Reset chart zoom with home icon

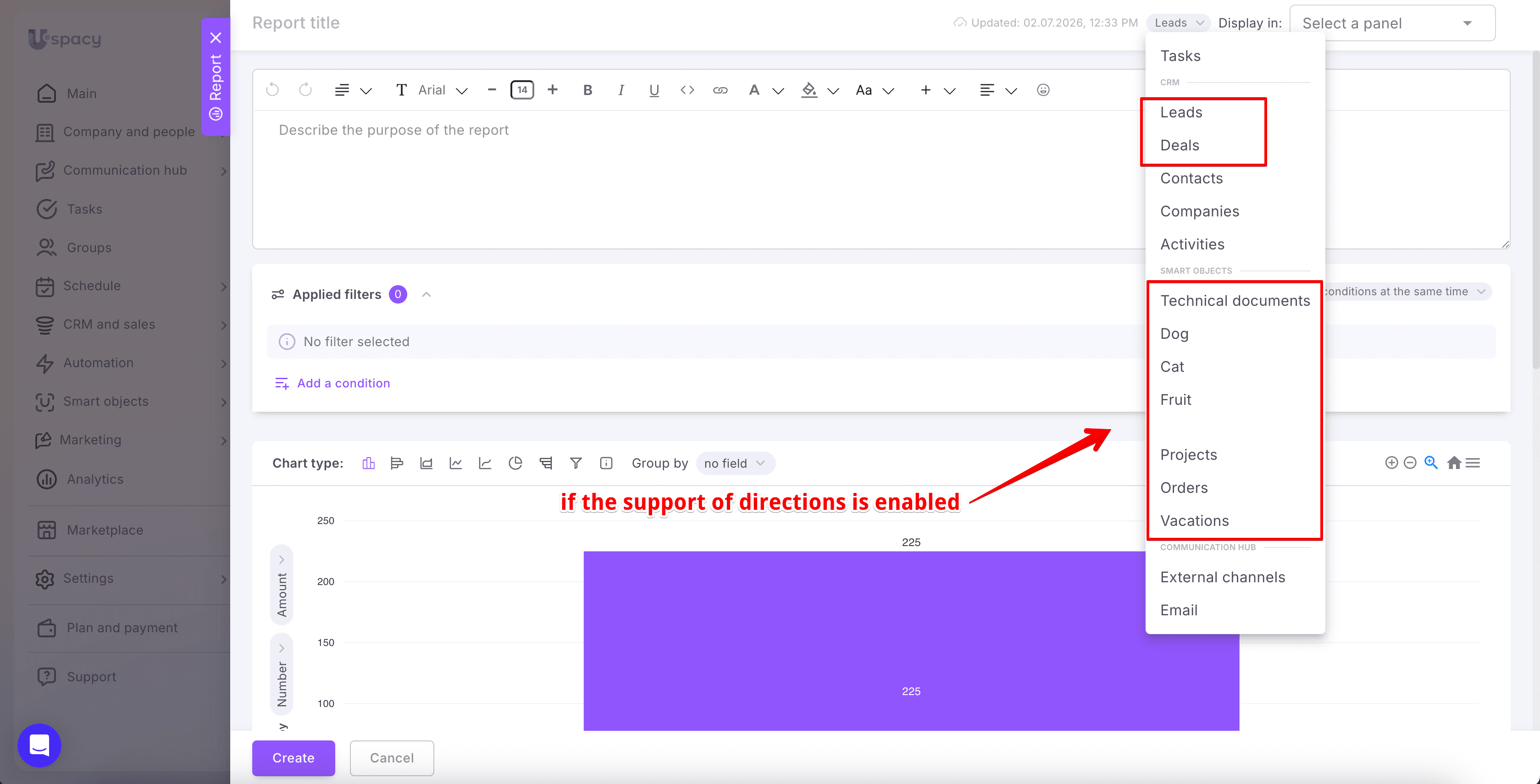pyautogui.click(x=1454, y=463)
